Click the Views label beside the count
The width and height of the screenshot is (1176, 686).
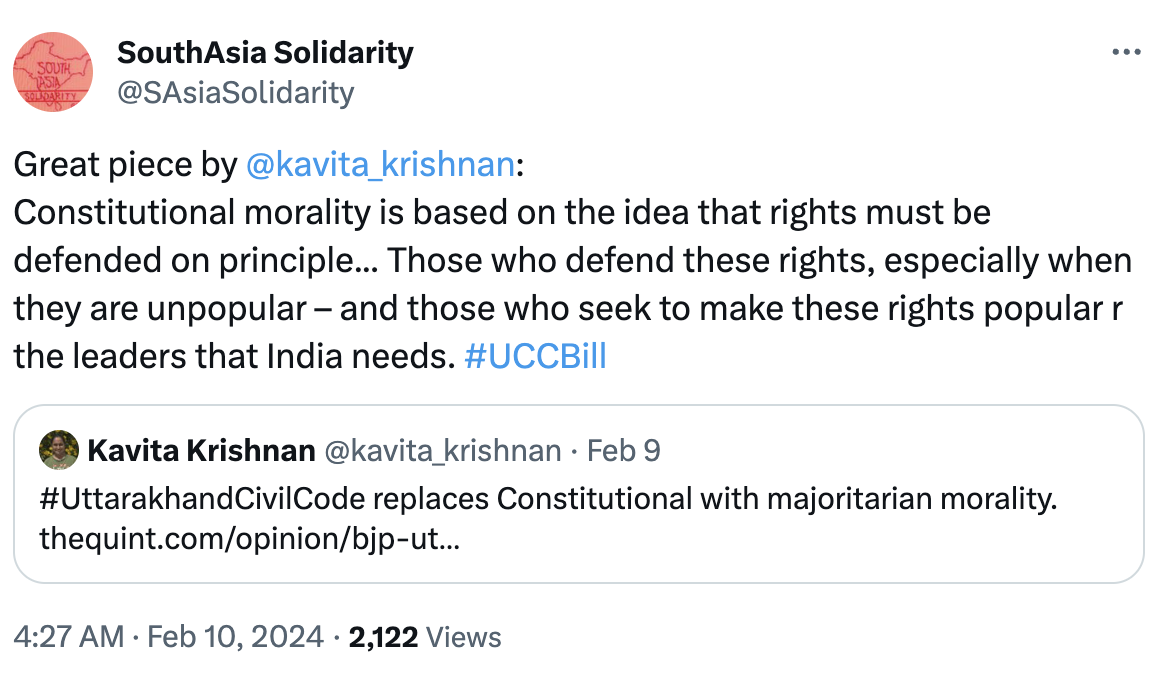[x=464, y=637]
